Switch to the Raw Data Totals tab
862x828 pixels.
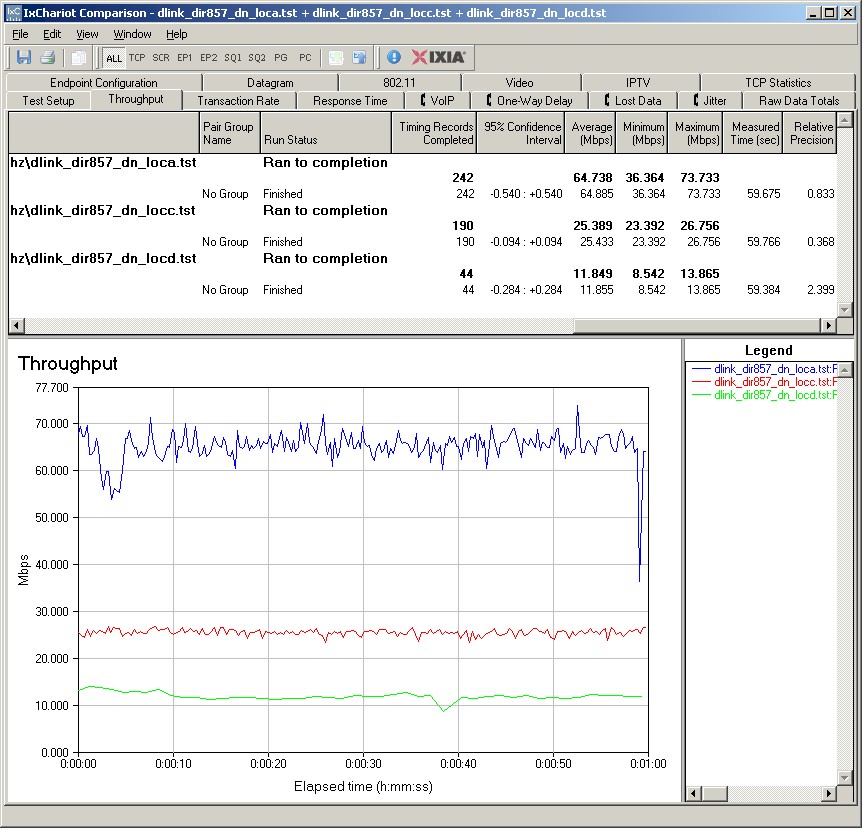coord(799,101)
